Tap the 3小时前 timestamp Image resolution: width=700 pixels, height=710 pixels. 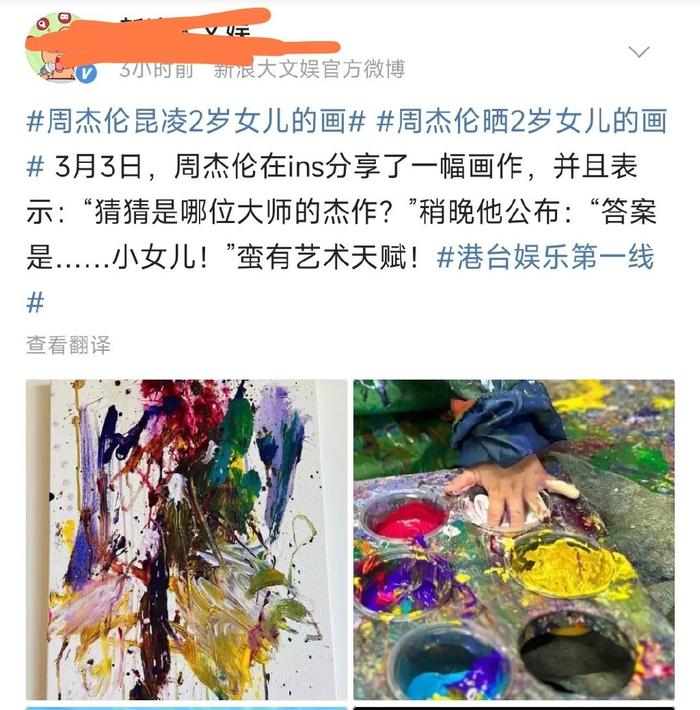click(x=157, y=69)
